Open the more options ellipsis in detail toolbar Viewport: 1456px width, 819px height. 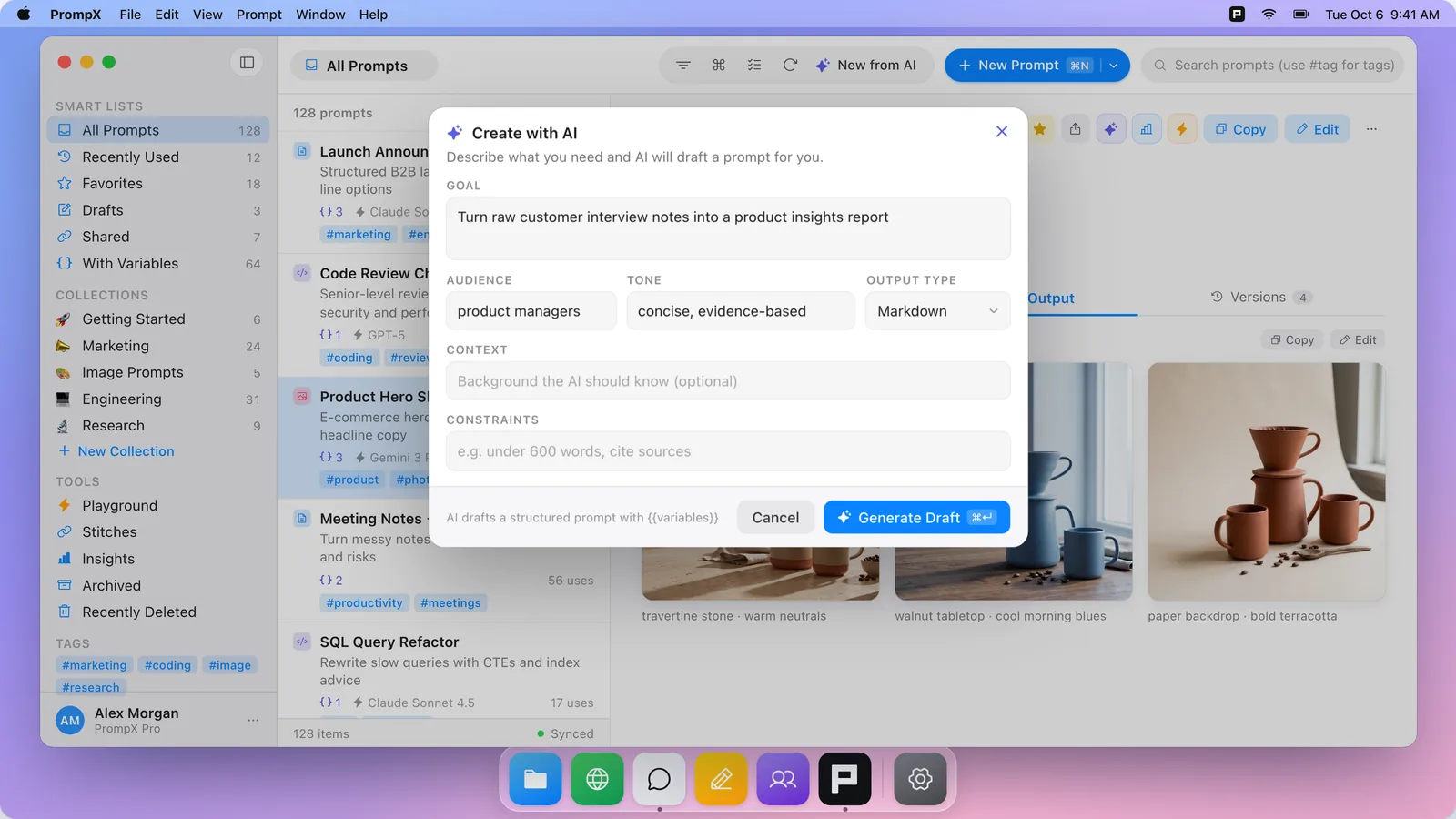coord(1371,129)
